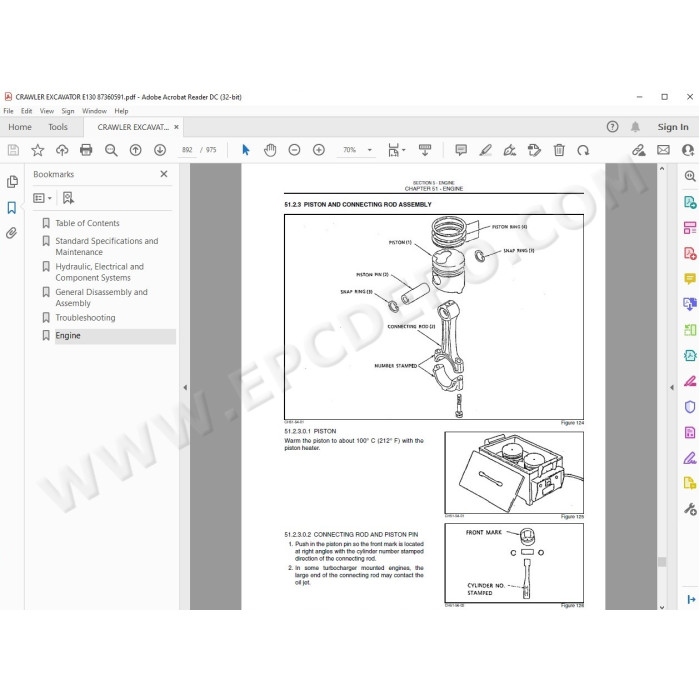Click the 70% zoom value field
Screen dimensions: 700x700
point(350,150)
